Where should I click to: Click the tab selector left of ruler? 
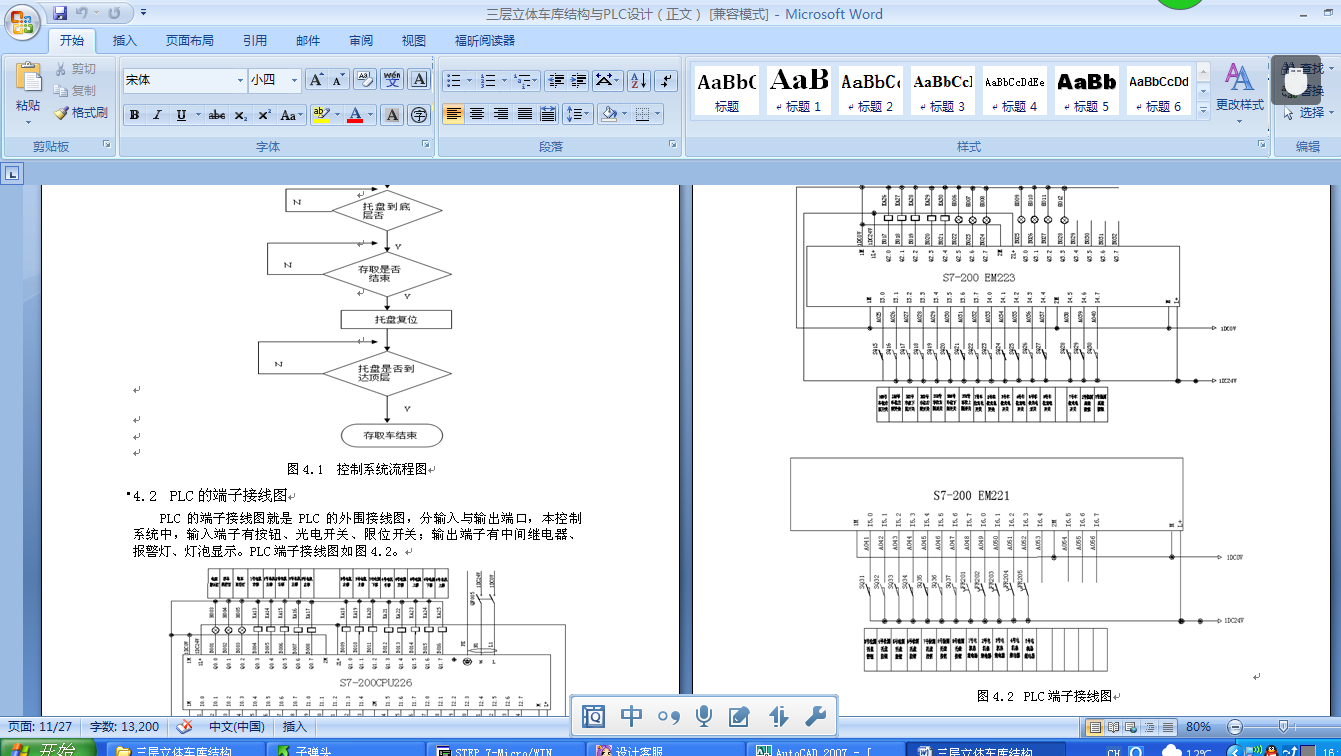pyautogui.click(x=12, y=174)
